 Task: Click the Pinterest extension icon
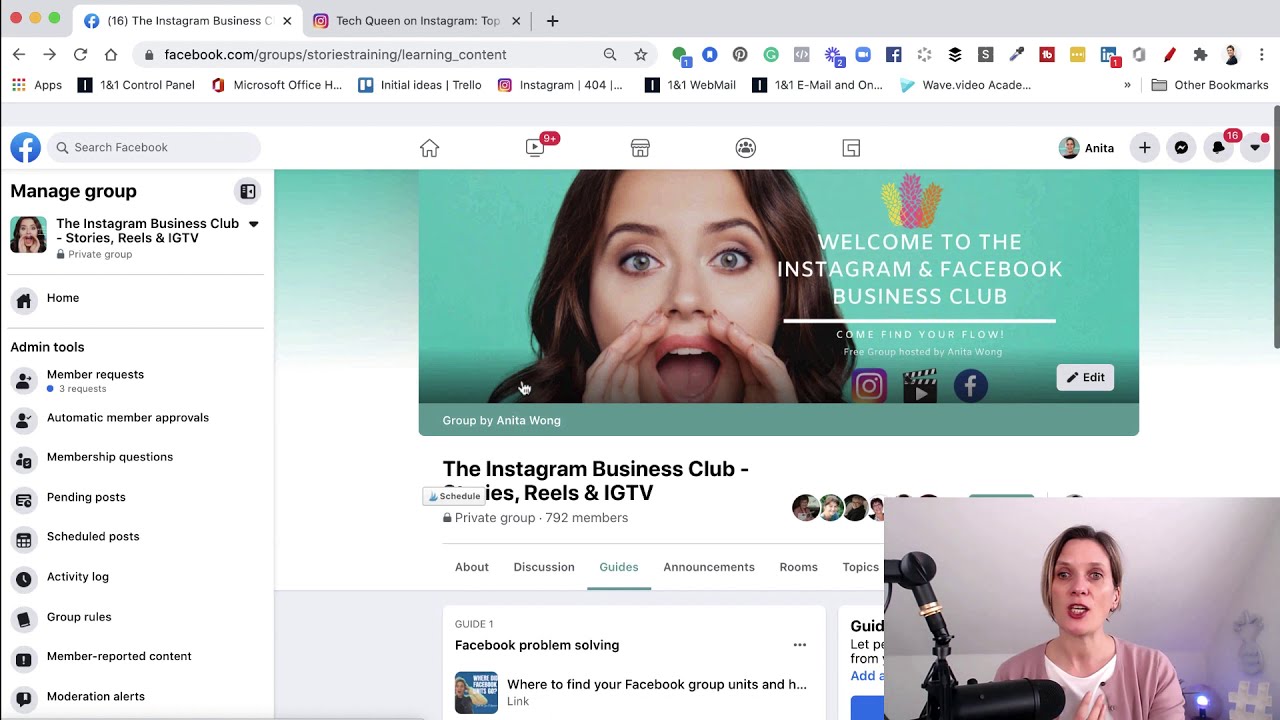click(740, 55)
